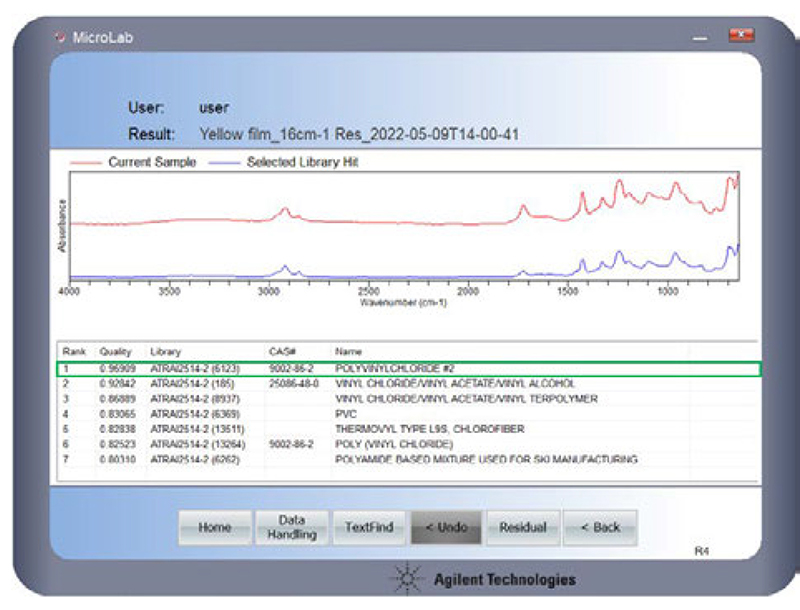Go to the Home screen
Viewport: 800px width, 610px height.
pos(215,527)
